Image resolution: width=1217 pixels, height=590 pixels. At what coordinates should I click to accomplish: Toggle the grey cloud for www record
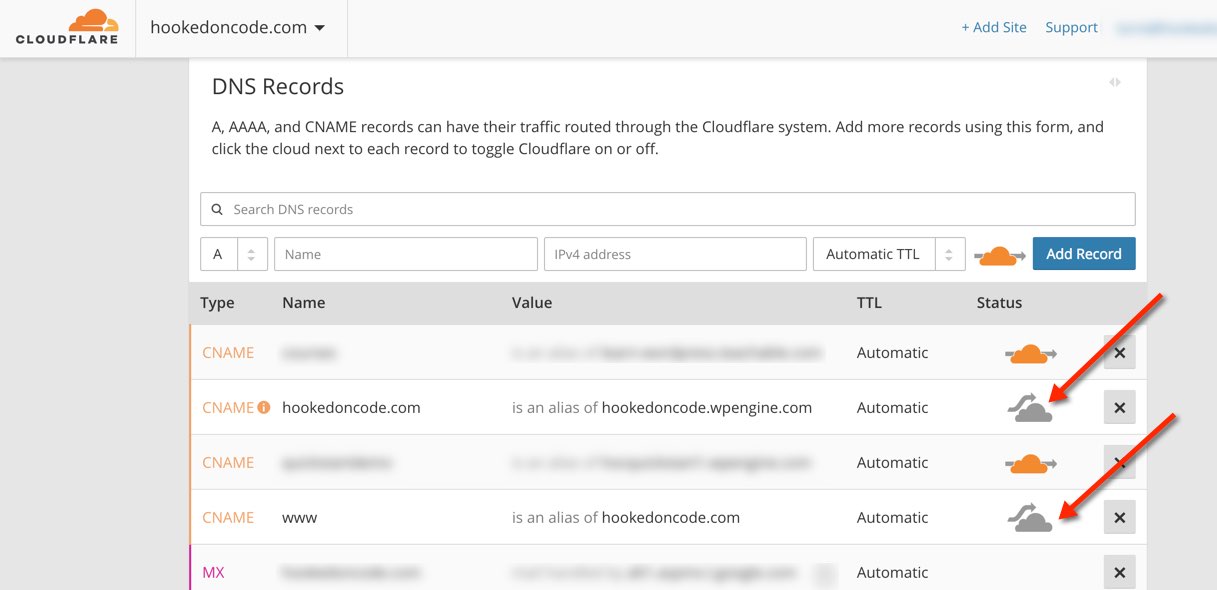1030,518
